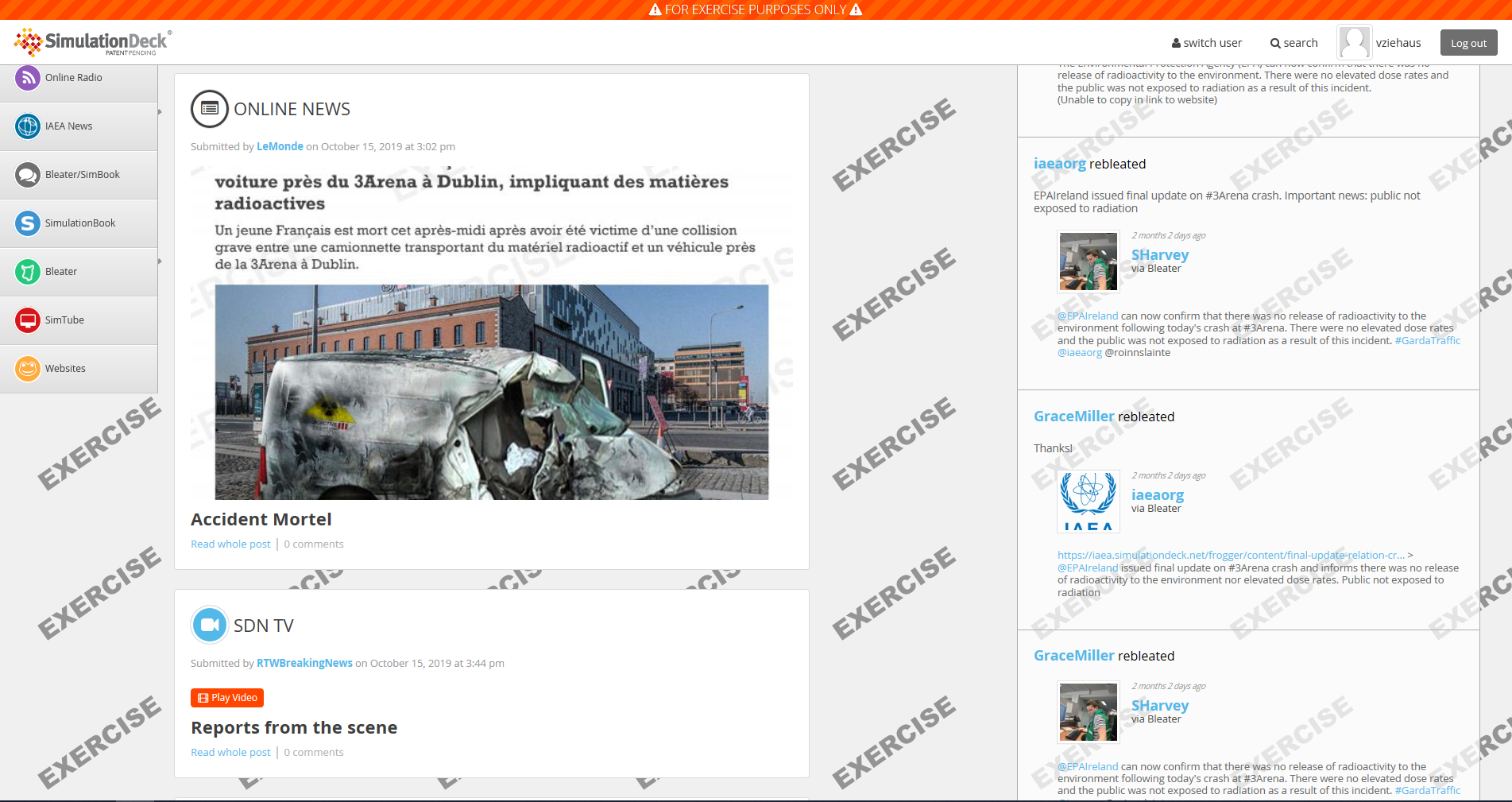
Task: Select the Bleater/SimBook chat bubble icon
Action: point(28,175)
